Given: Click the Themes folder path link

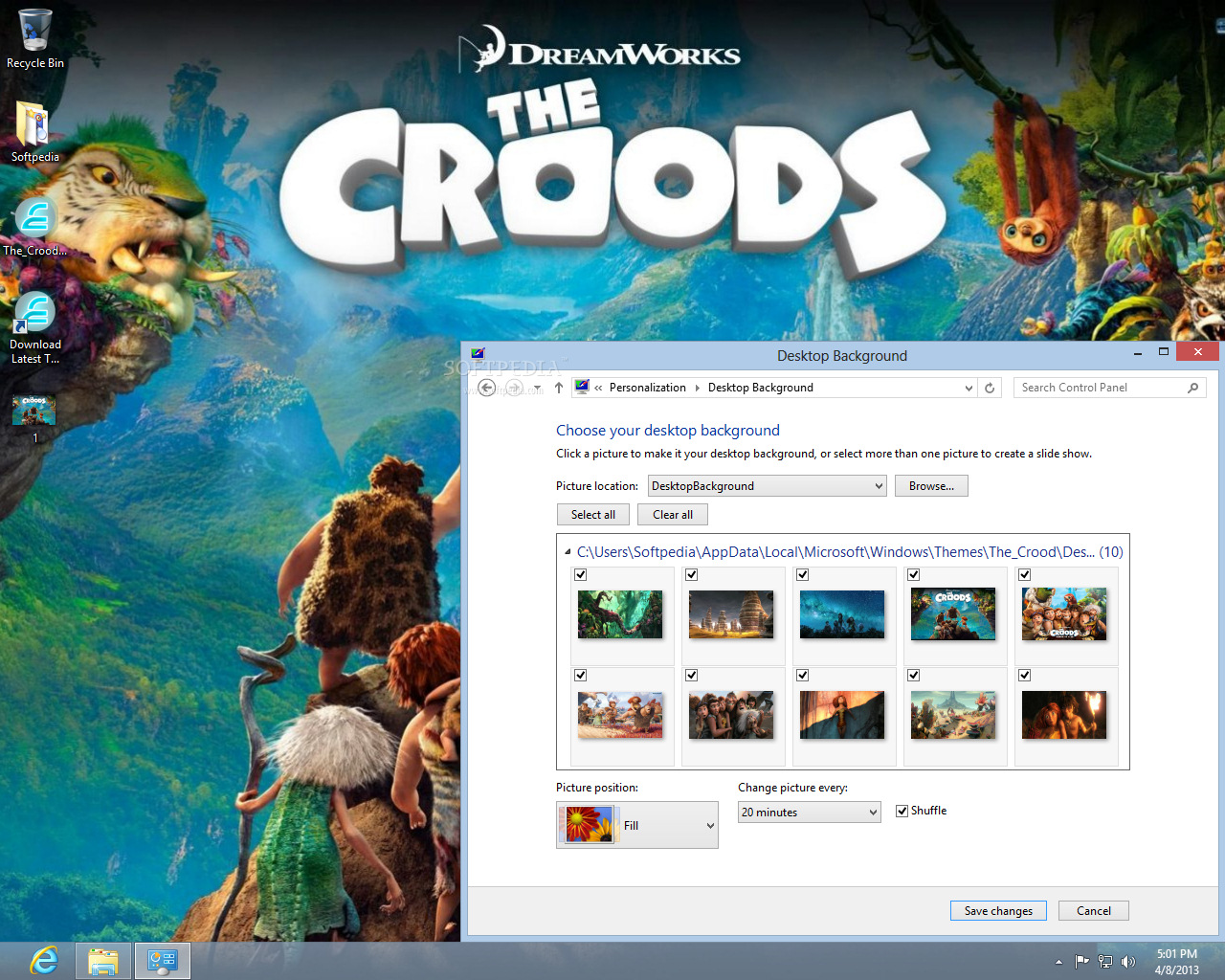Looking at the screenshot, I should pos(850,552).
